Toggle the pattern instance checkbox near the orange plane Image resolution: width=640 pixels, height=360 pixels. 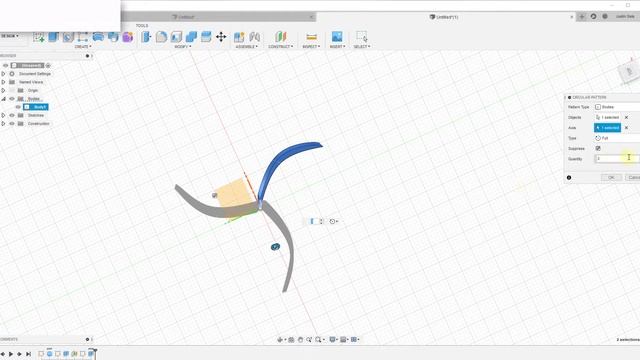click(x=215, y=196)
